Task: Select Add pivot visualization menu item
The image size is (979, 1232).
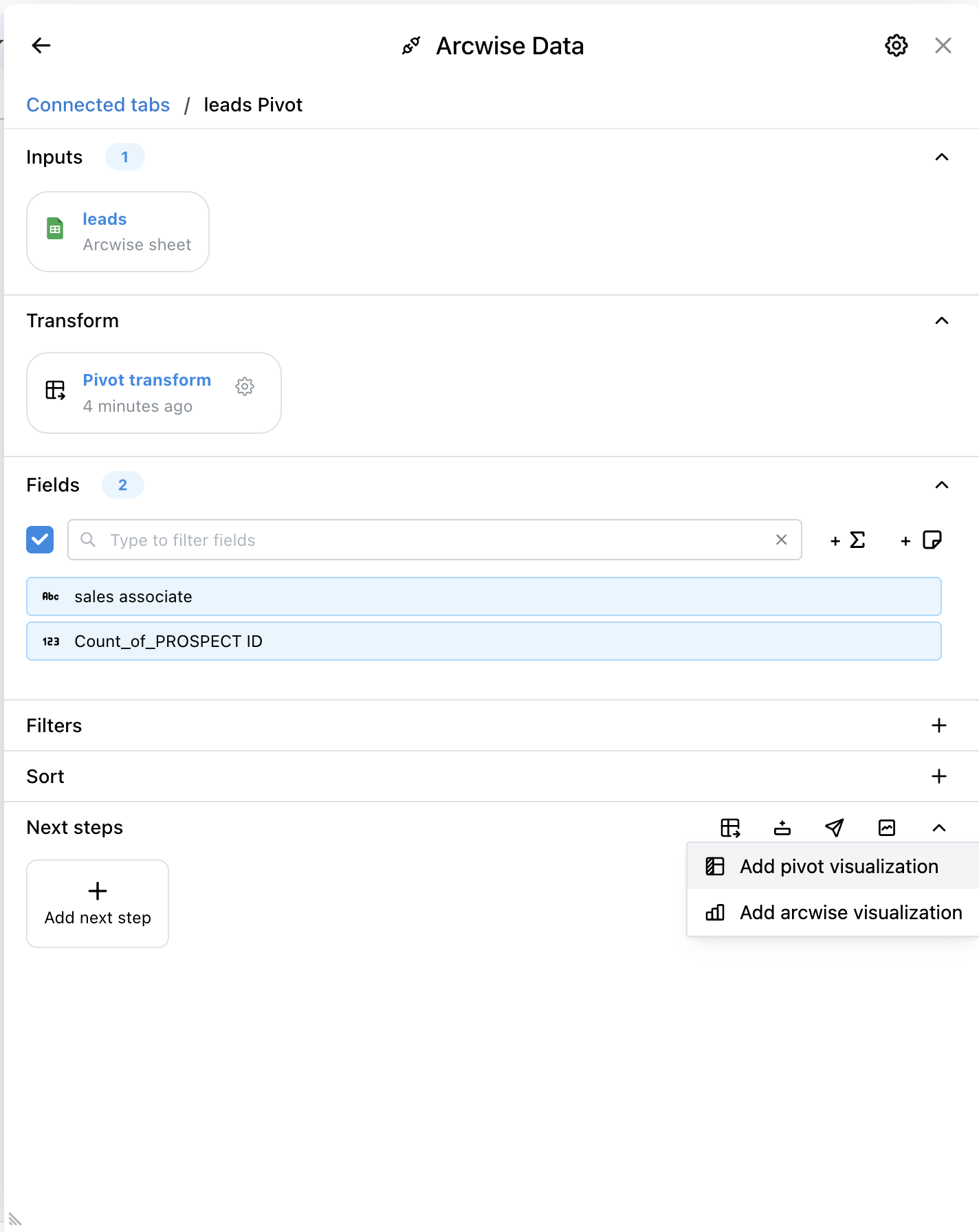Action: [x=838, y=866]
